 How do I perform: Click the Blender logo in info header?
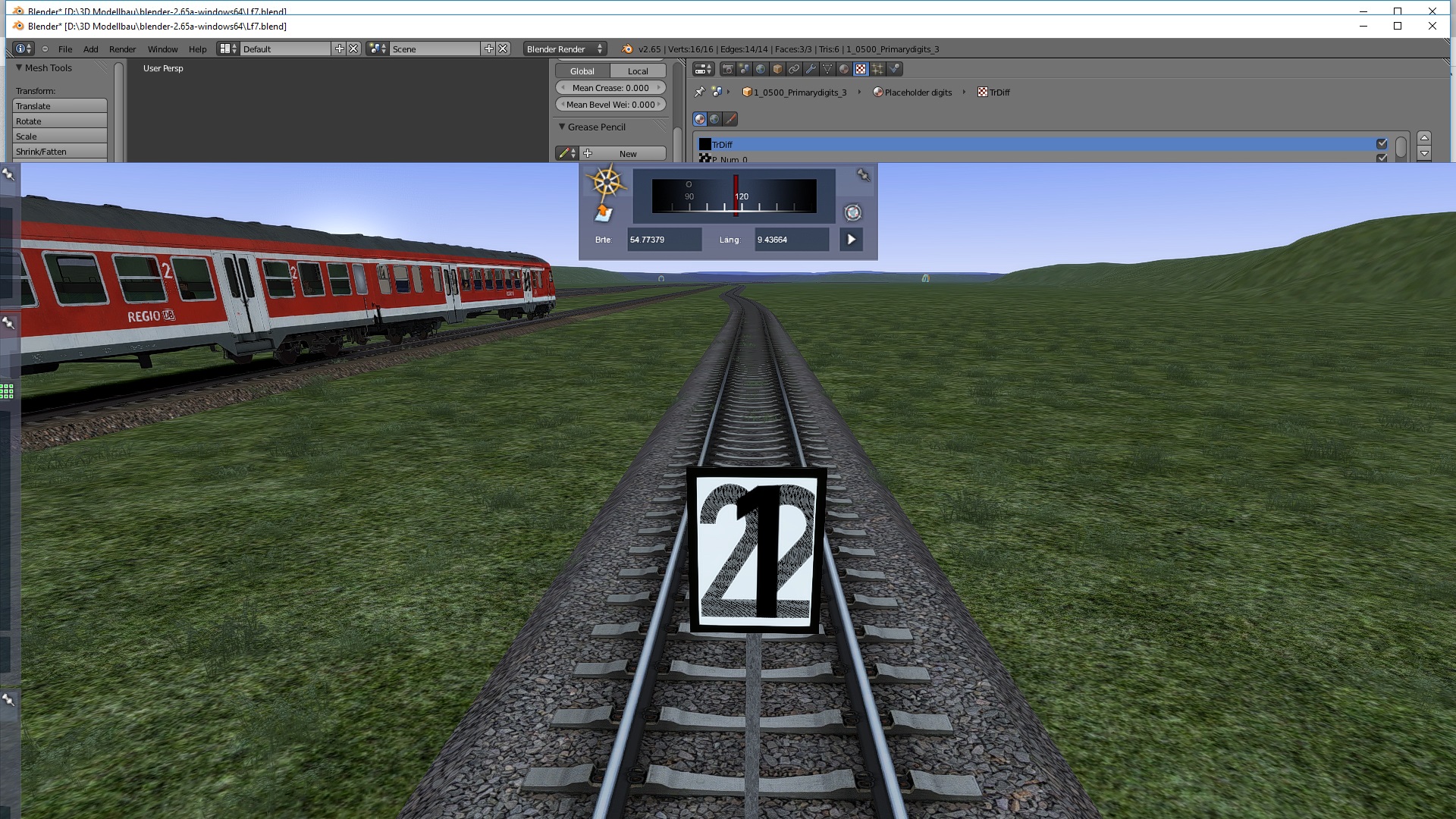[x=626, y=49]
